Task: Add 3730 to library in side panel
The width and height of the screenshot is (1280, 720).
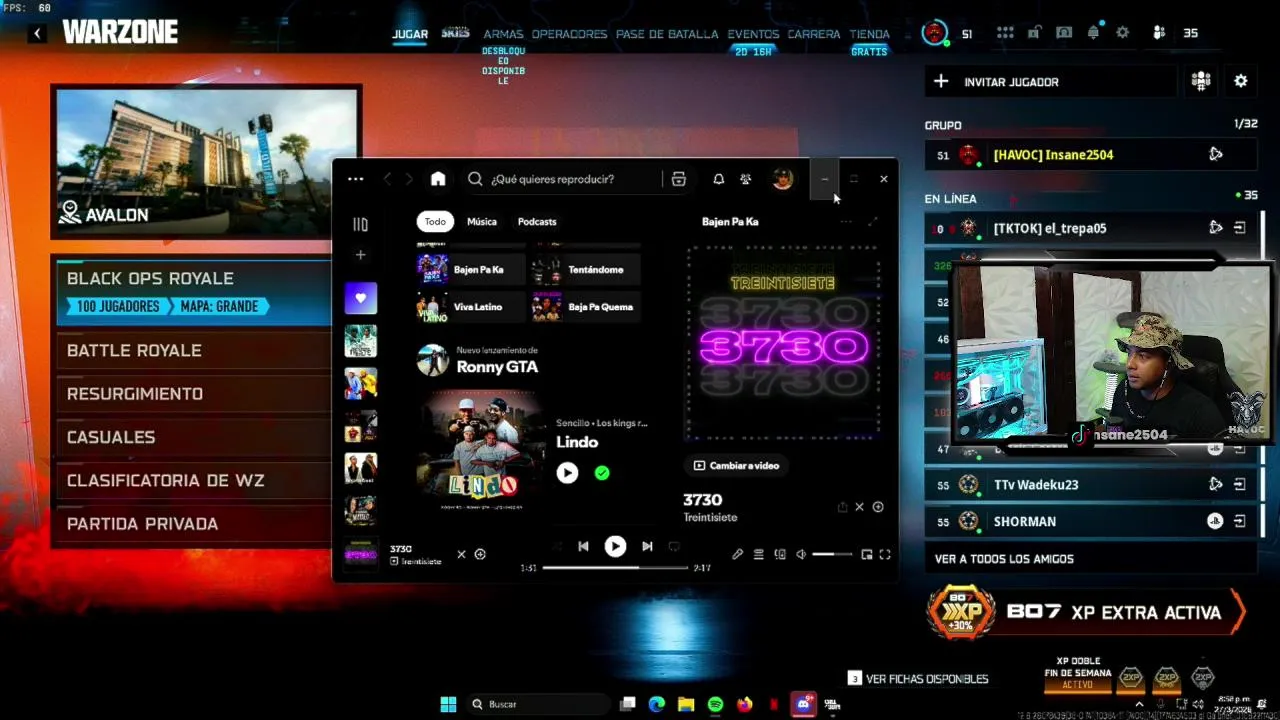Action: (x=878, y=507)
